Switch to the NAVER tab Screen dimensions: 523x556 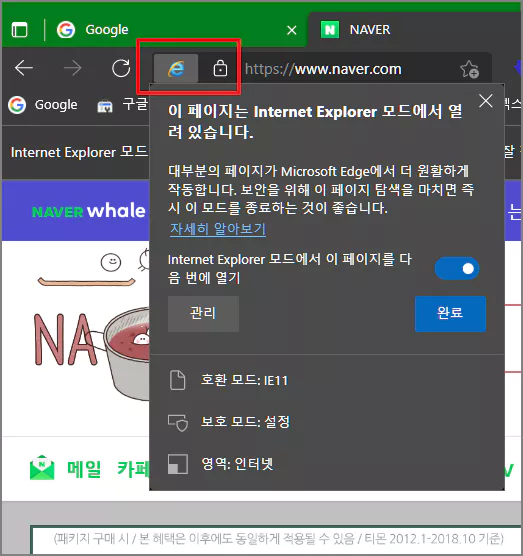415,30
